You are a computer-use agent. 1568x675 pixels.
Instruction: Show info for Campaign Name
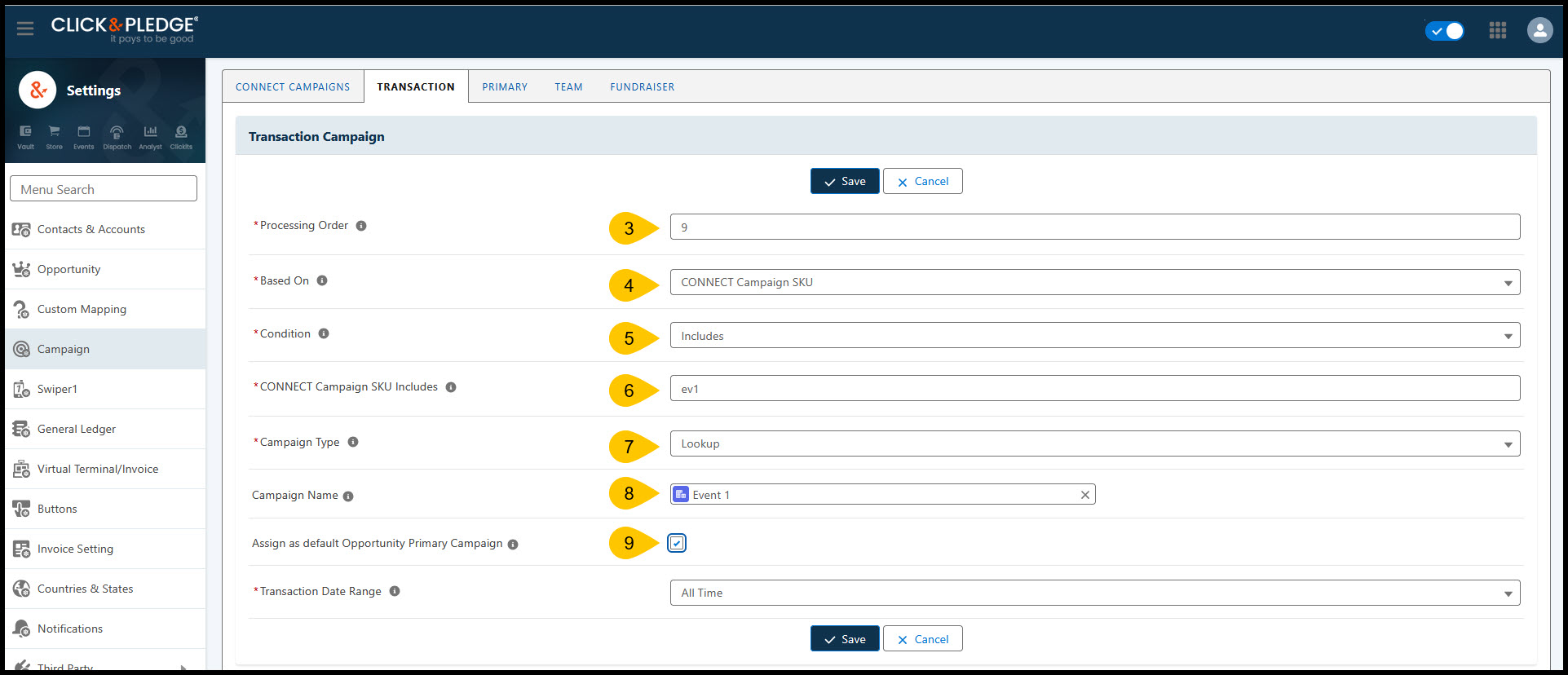click(348, 496)
